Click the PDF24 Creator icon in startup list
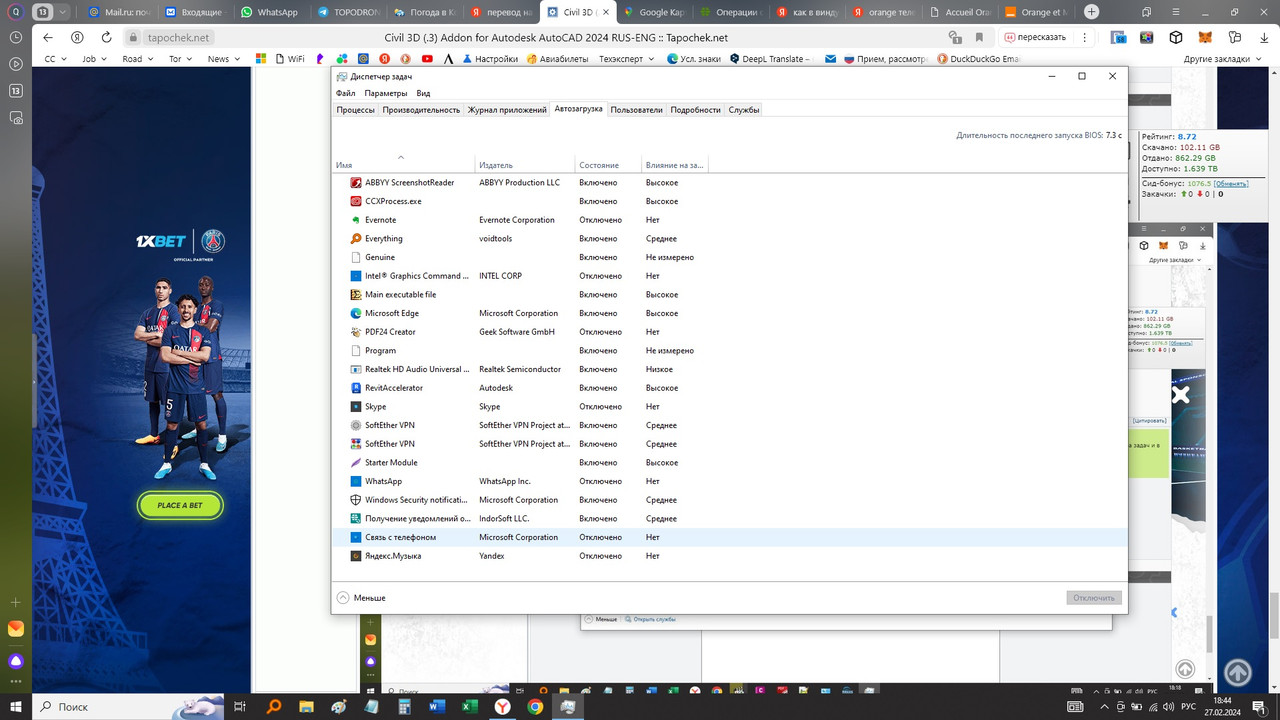 coord(354,331)
